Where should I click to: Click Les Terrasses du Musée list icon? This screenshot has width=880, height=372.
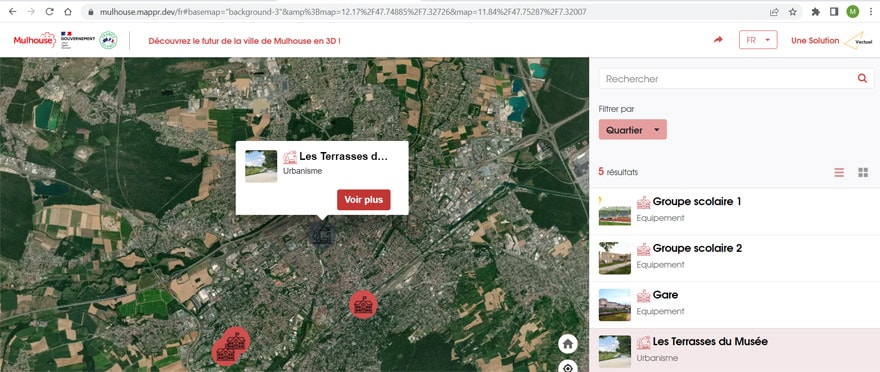643,342
